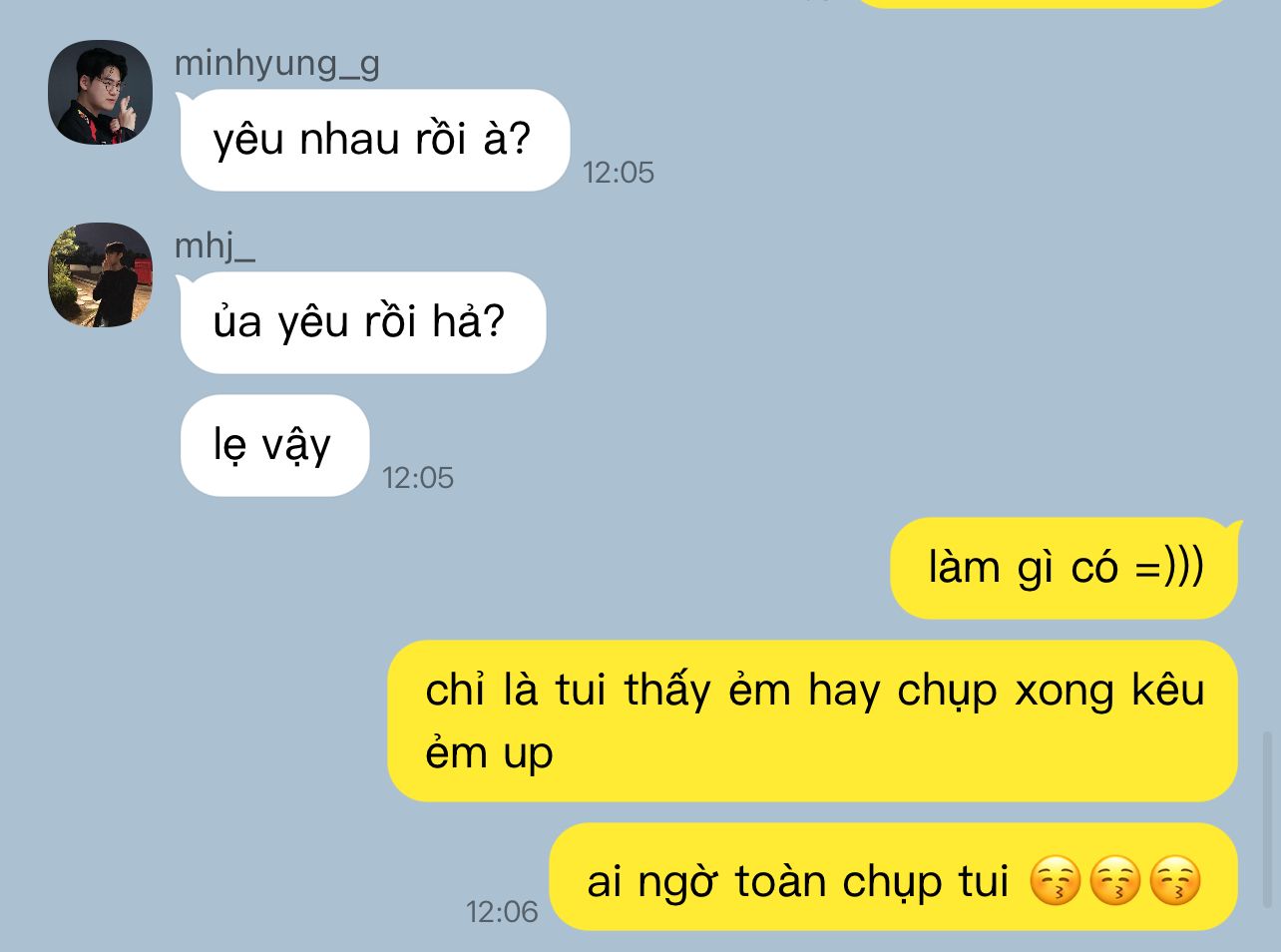
Task: Tap the mhj_ profile avatar
Action: point(100,274)
